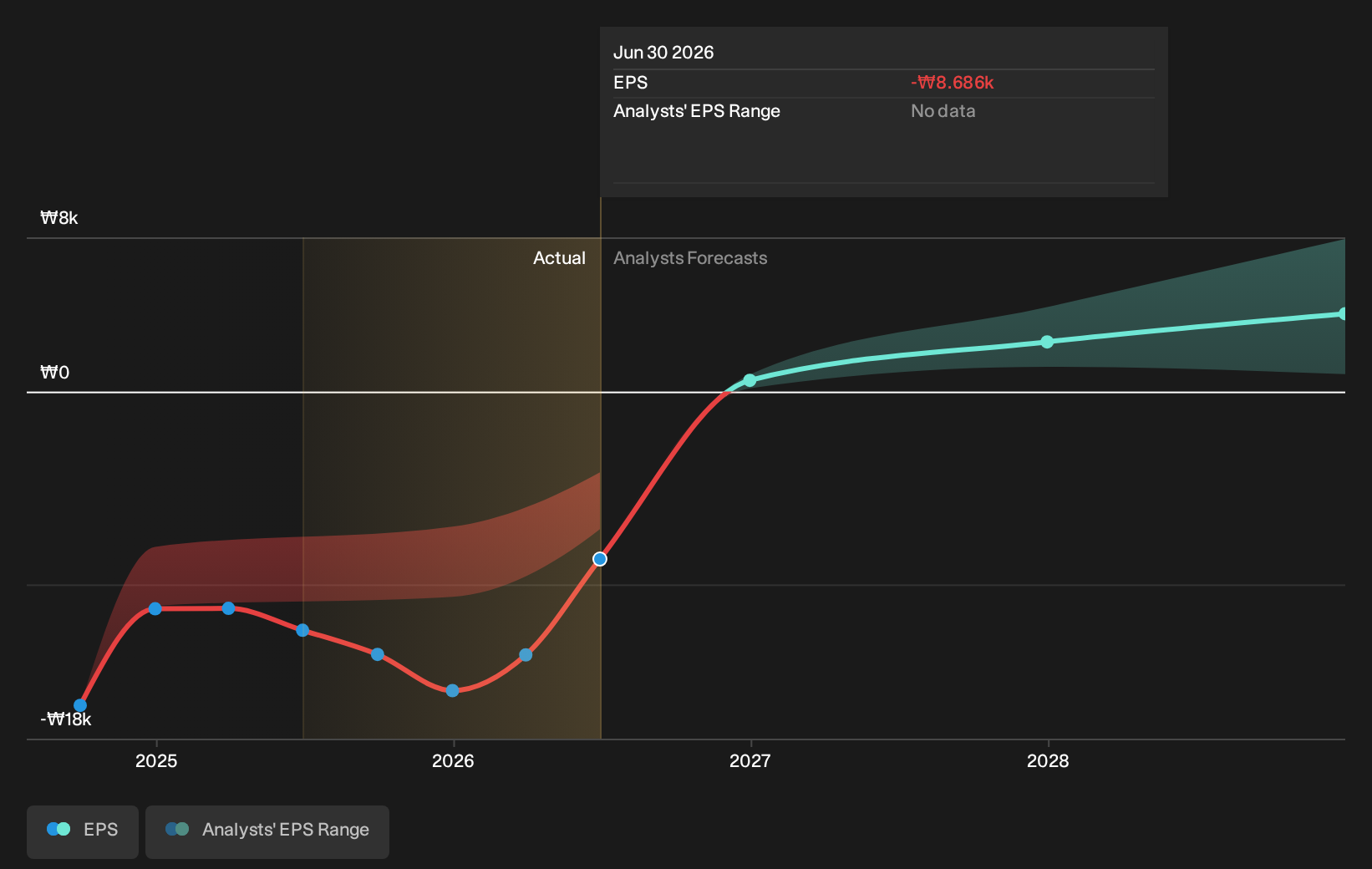Click the ₩8k y-axis label
This screenshot has width=1372, height=869.
59,218
